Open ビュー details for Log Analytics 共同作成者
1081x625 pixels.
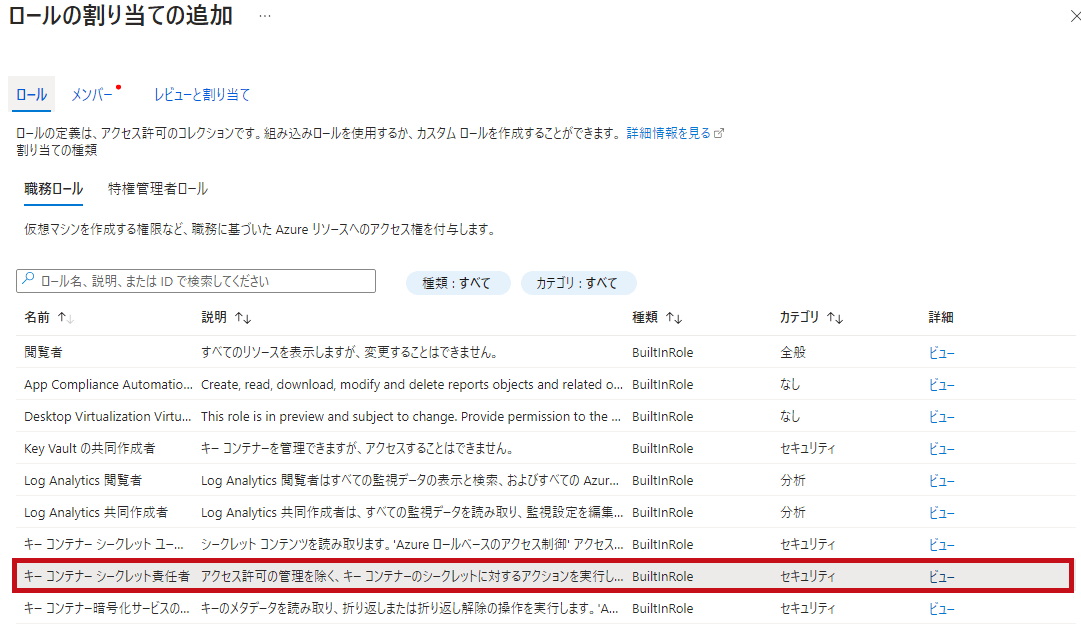[941, 513]
